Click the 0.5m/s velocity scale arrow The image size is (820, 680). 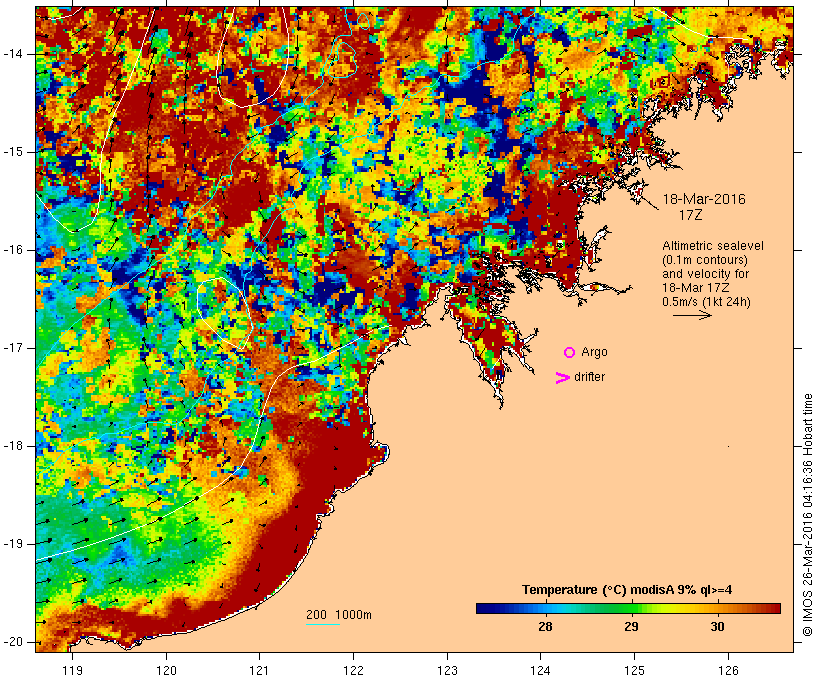coord(692,315)
